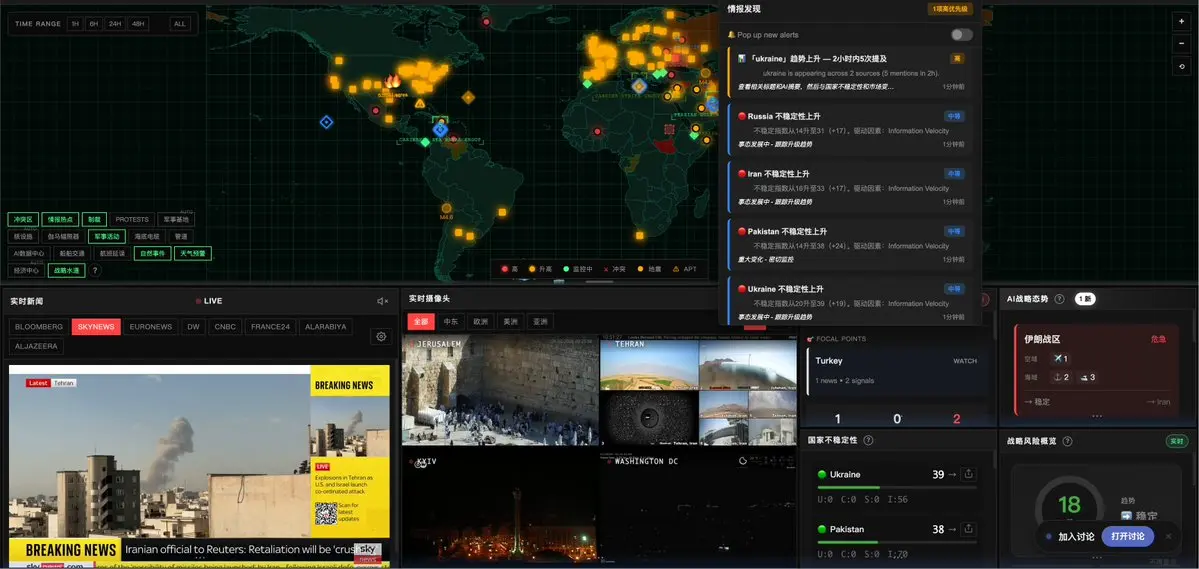Zoom out on the map
1199x569 pixels.
pyautogui.click(x=1181, y=45)
